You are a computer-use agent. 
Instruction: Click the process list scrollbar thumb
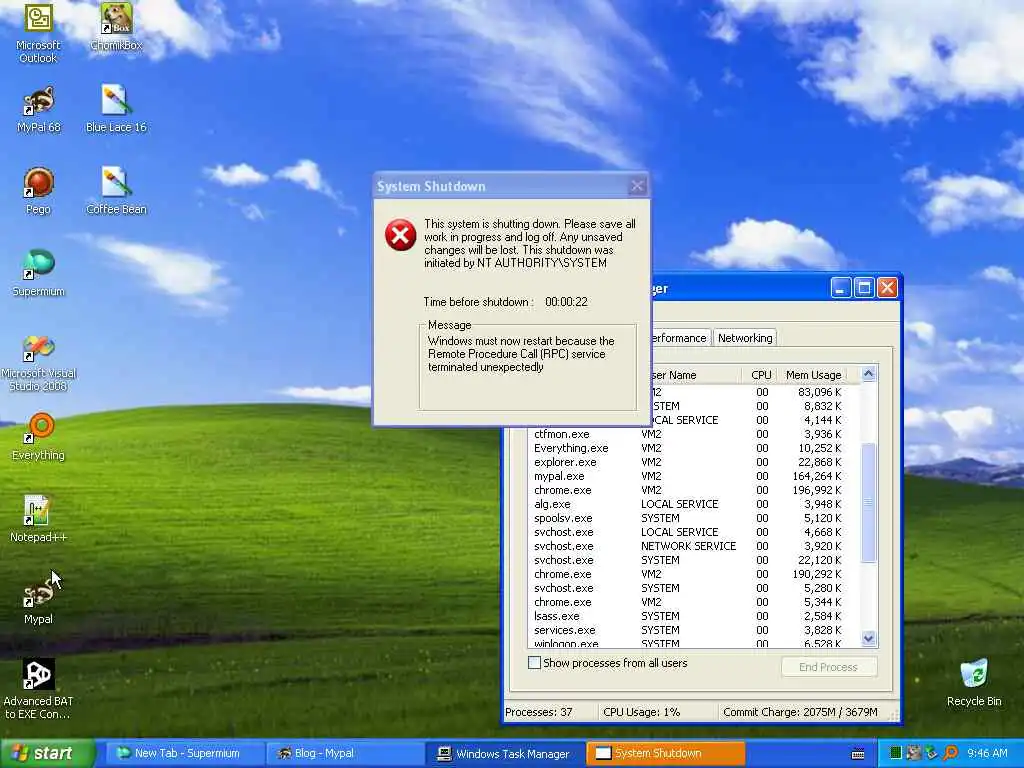coord(868,502)
